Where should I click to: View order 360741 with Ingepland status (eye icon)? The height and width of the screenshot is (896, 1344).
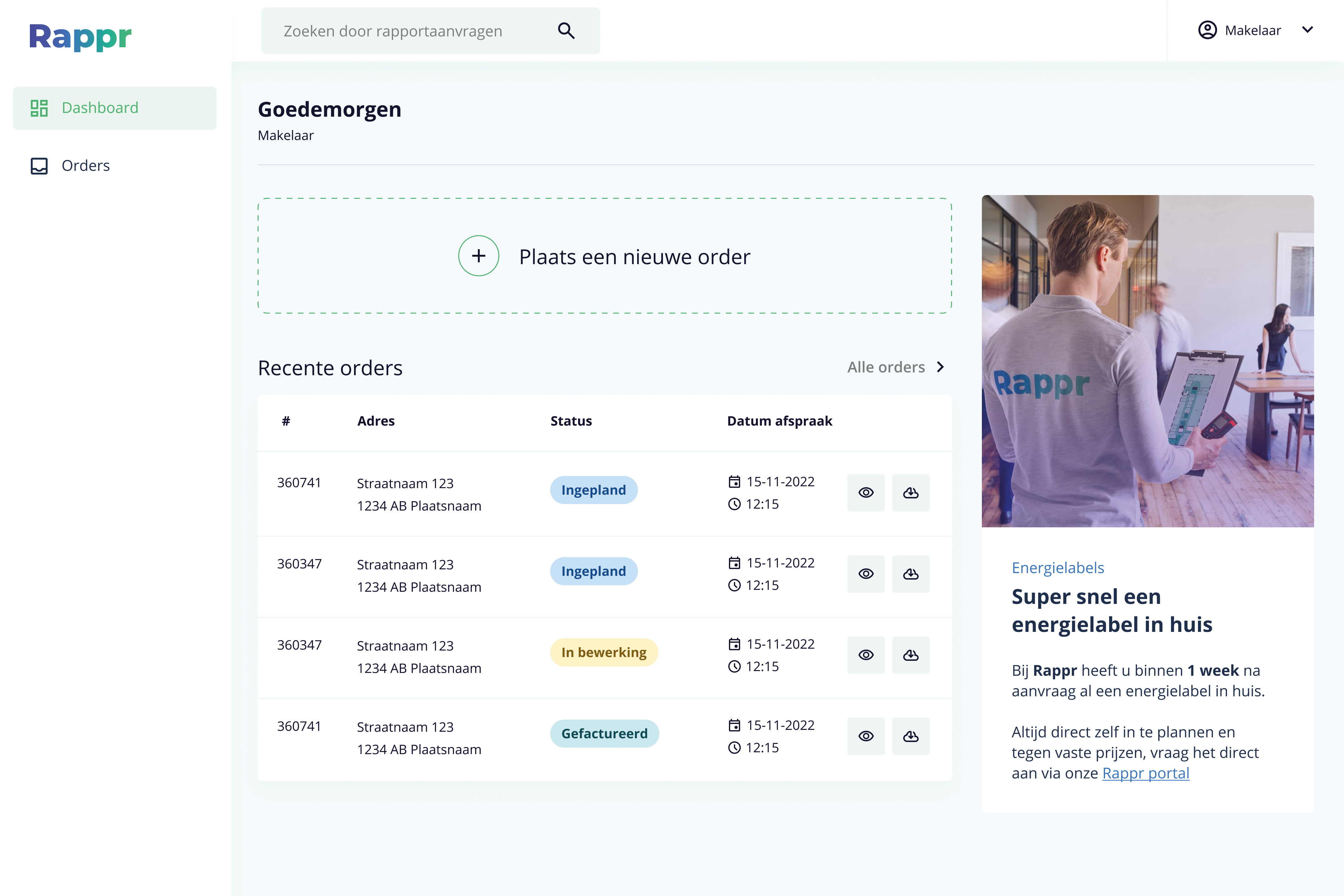(866, 492)
